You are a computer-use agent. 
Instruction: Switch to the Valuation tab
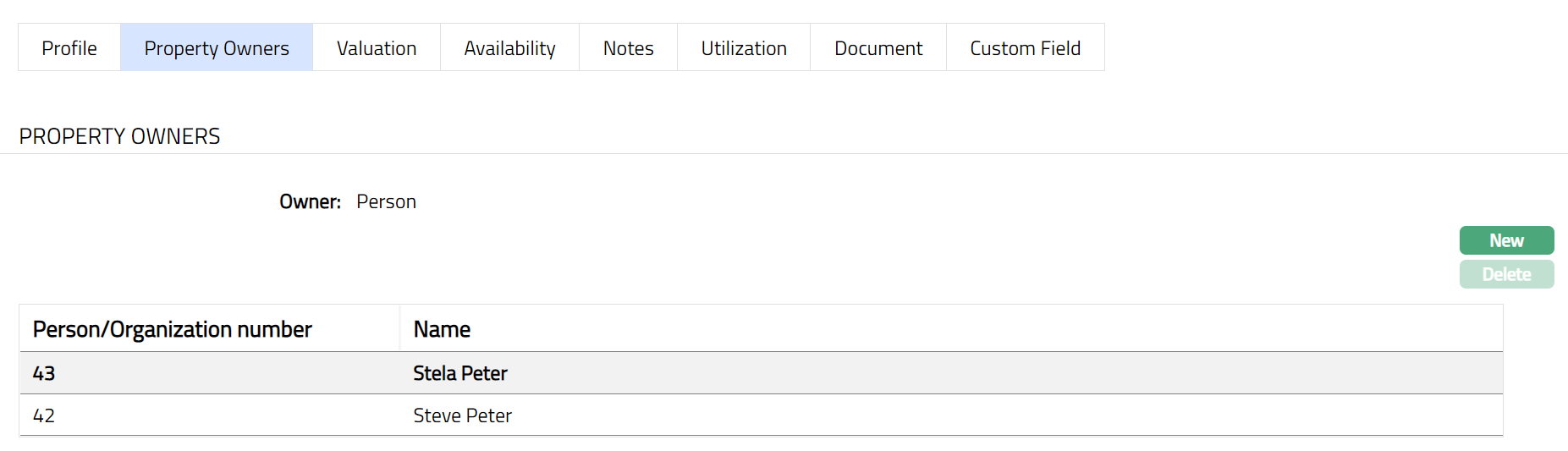tap(377, 48)
